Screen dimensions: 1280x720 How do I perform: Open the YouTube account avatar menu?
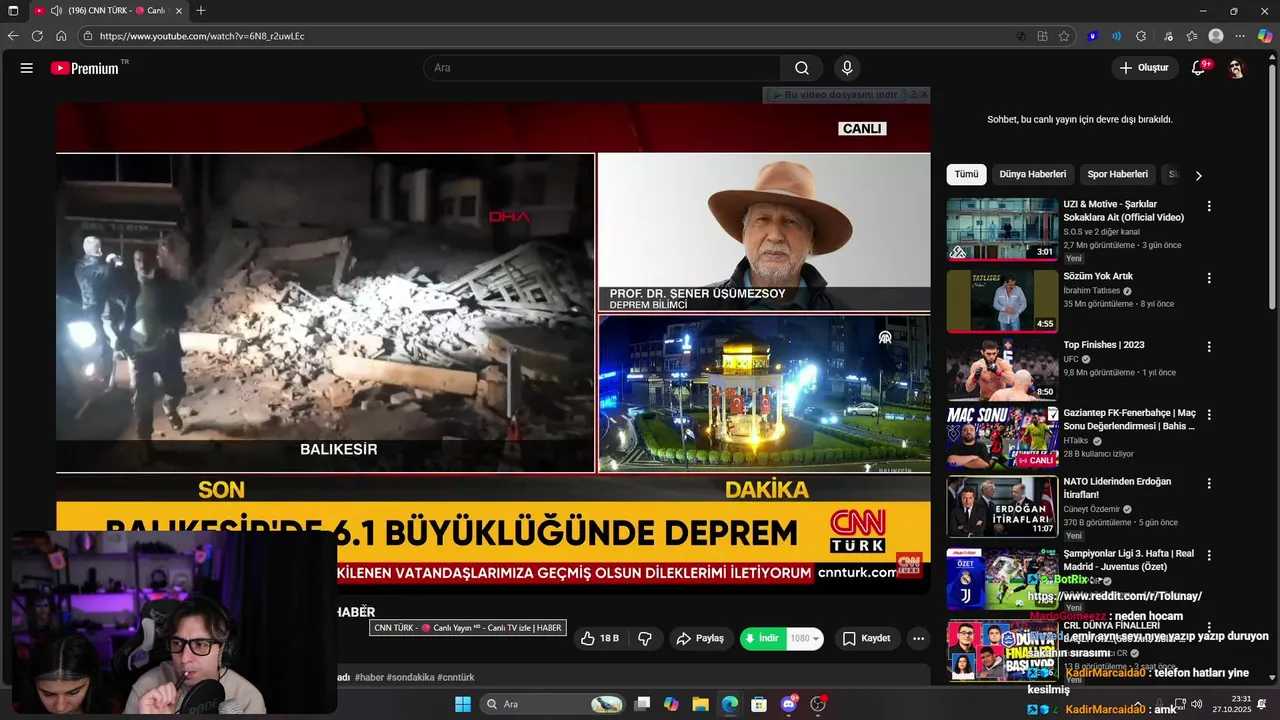pos(1237,68)
